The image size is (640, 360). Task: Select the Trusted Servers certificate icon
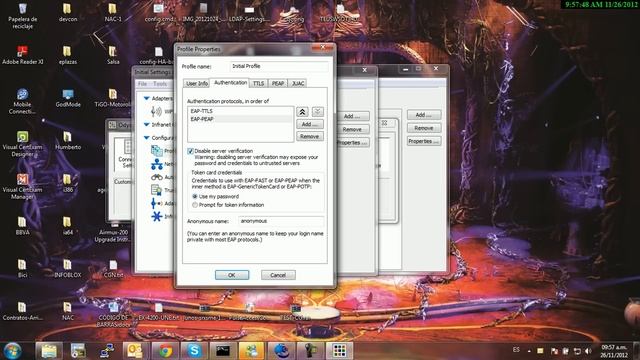(x=157, y=190)
